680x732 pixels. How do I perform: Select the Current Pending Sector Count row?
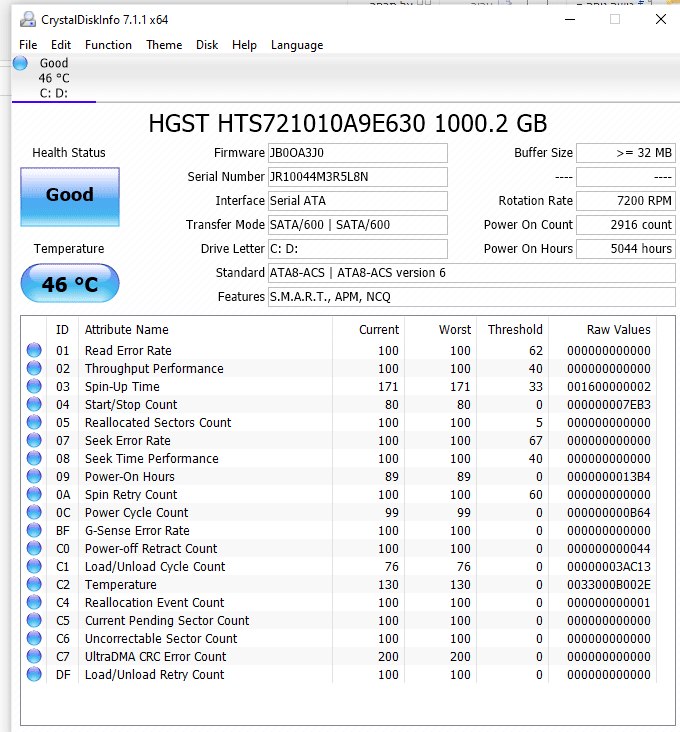(x=167, y=620)
